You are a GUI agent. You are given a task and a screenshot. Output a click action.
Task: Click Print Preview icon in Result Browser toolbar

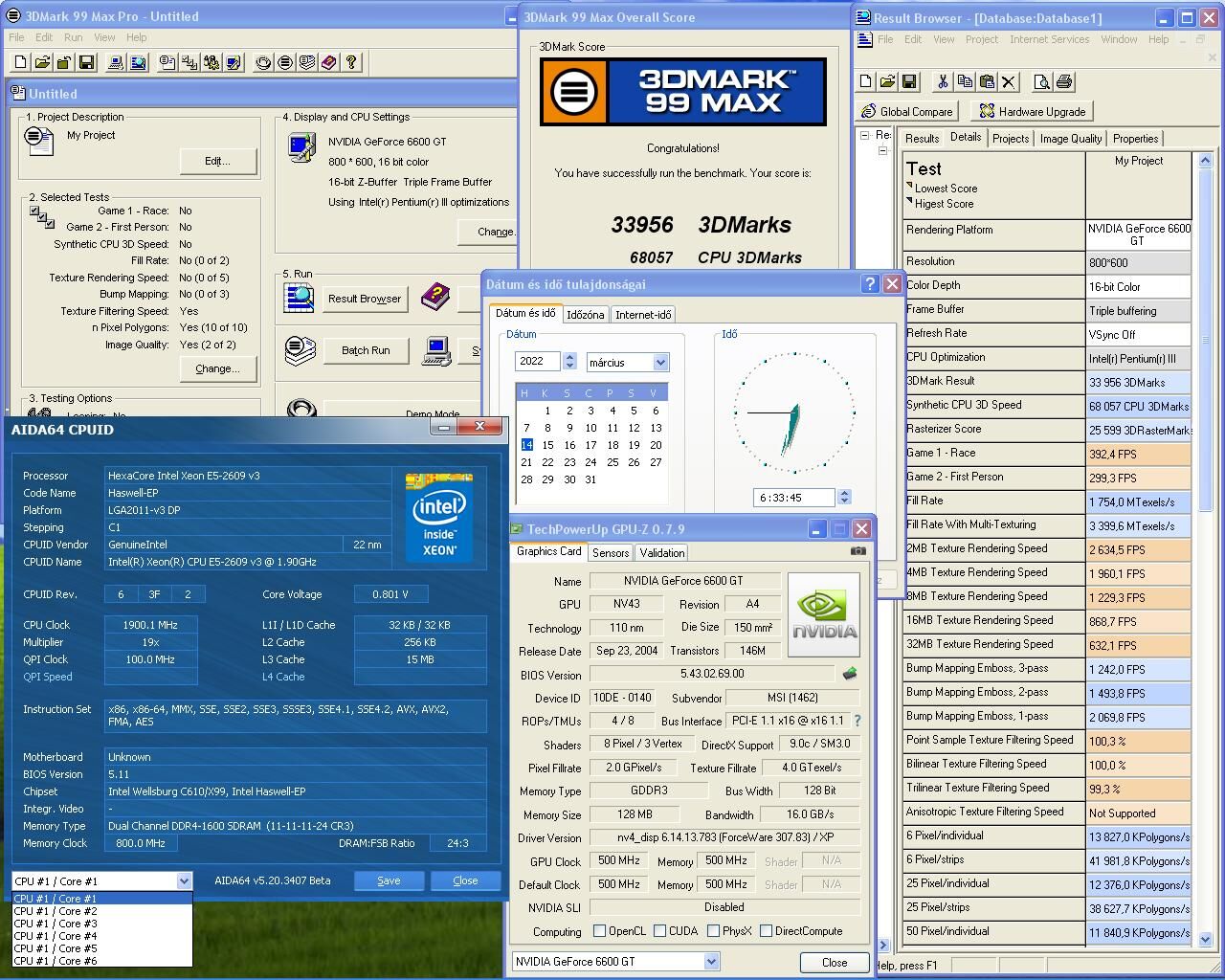coord(1042,82)
